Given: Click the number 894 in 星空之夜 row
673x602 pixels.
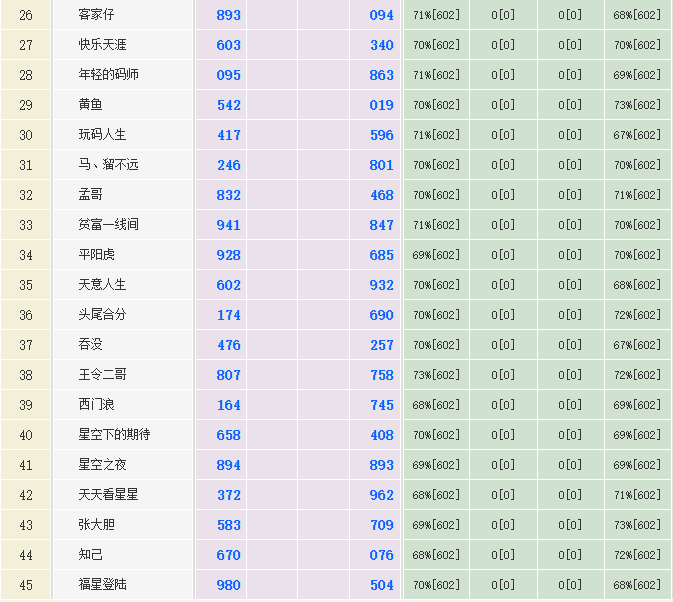Looking at the screenshot, I should [229, 465].
